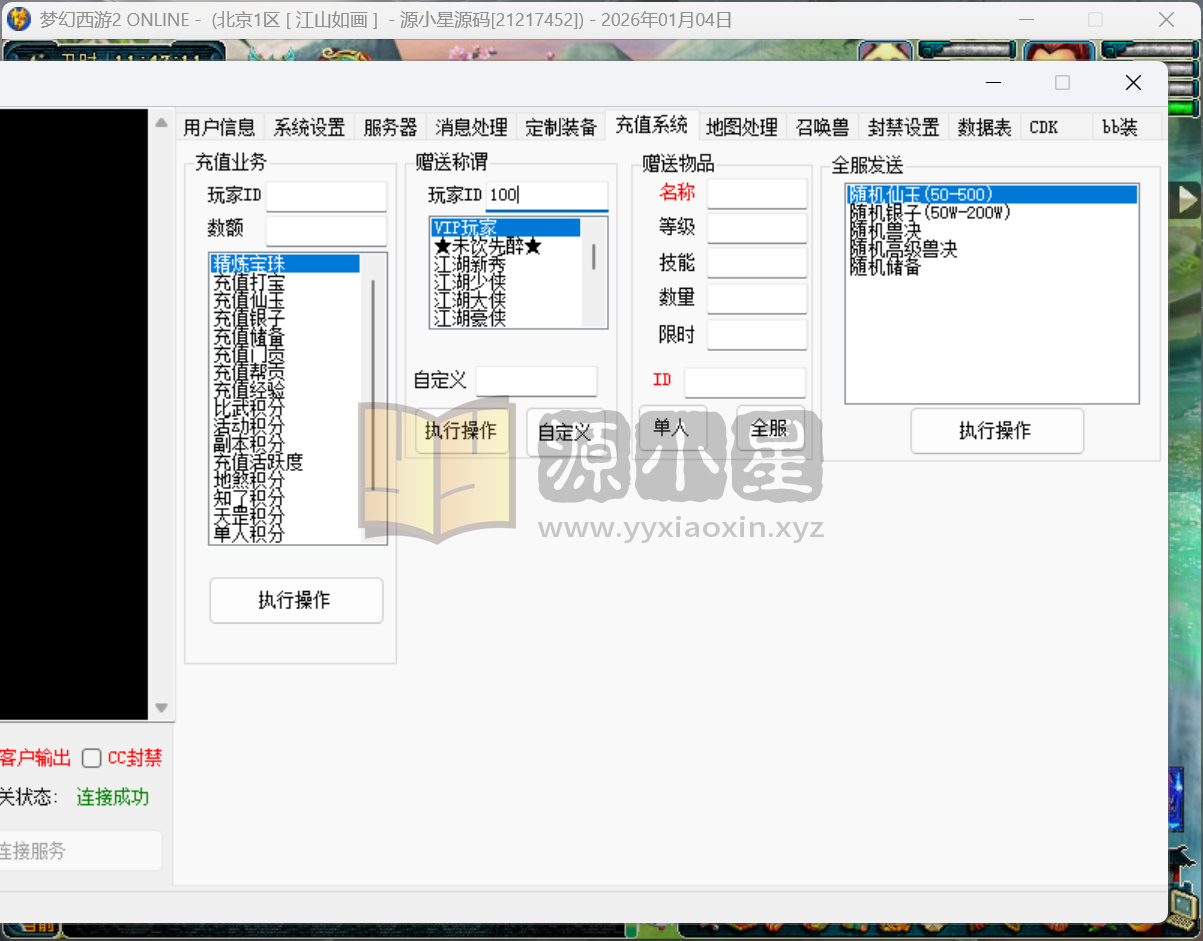Image resolution: width=1203 pixels, height=941 pixels.
Task: Click the 全服 button in 赠送物品 section
Action: (x=770, y=426)
